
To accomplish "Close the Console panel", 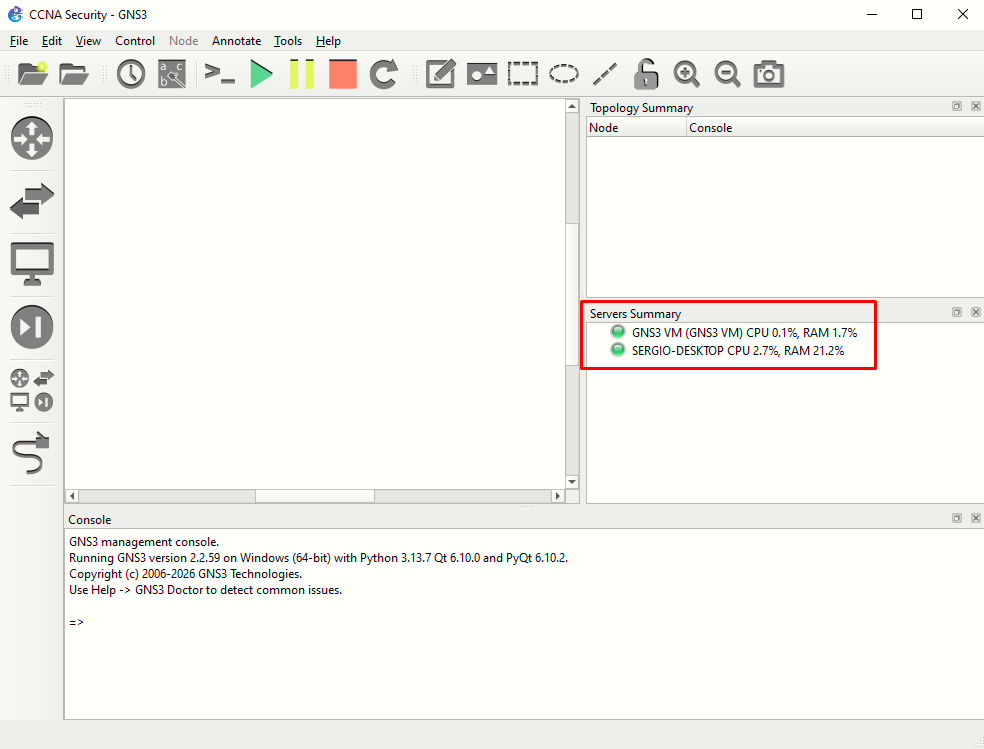I will (x=975, y=518).
